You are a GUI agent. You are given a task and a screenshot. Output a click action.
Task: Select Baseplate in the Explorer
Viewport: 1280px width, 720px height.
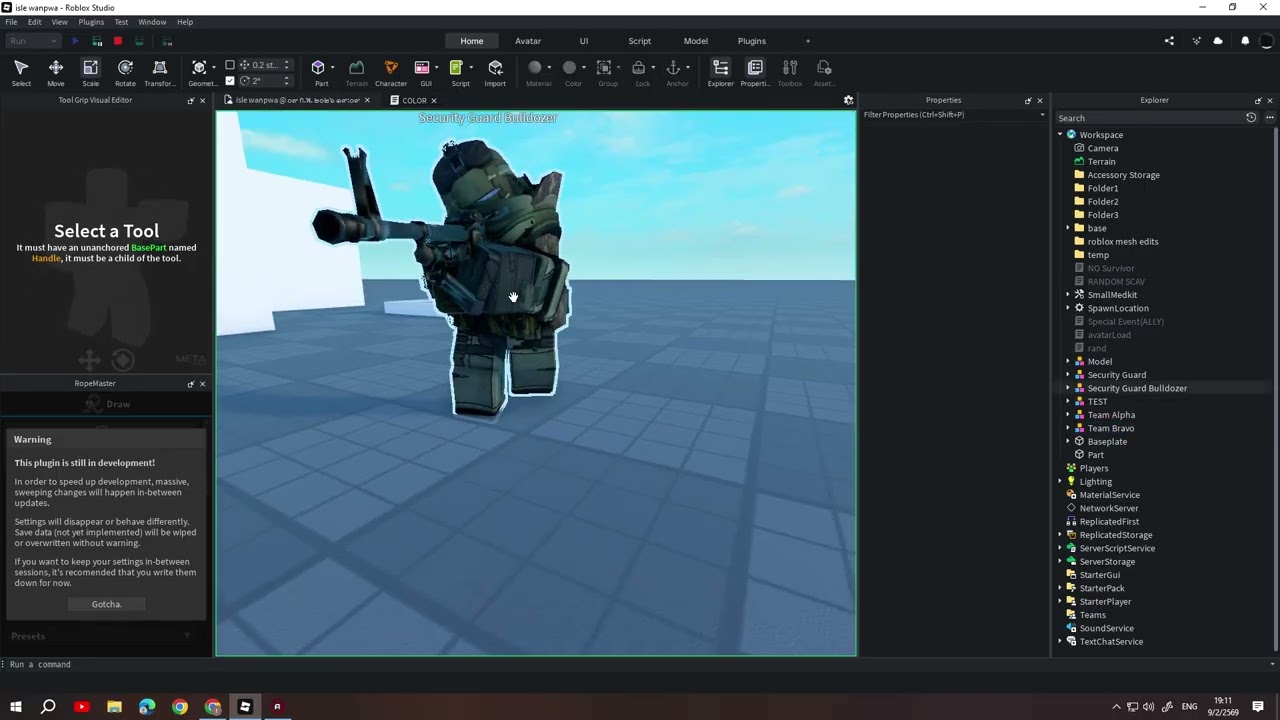1107,442
